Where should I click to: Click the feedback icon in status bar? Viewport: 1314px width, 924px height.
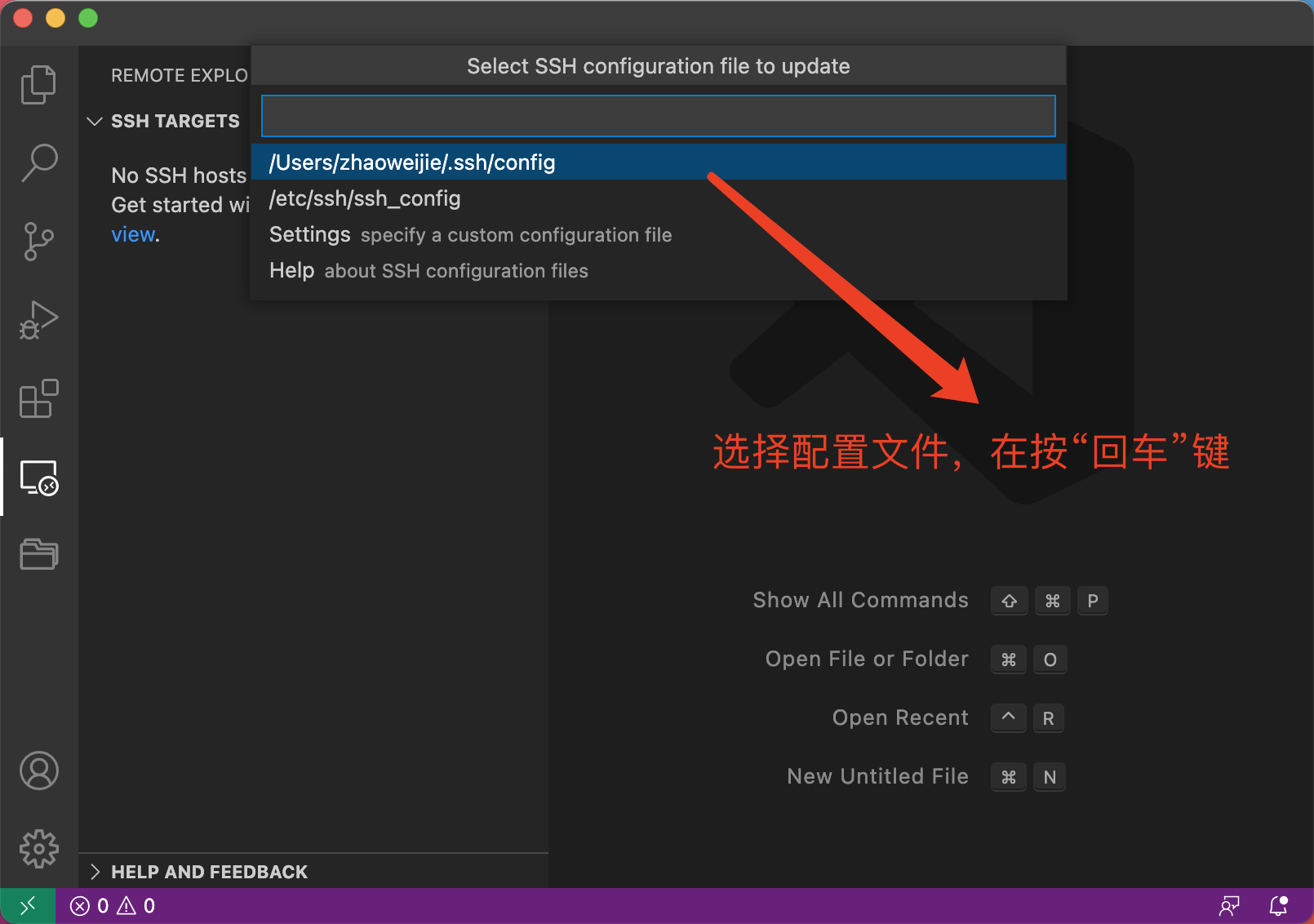[1229, 906]
